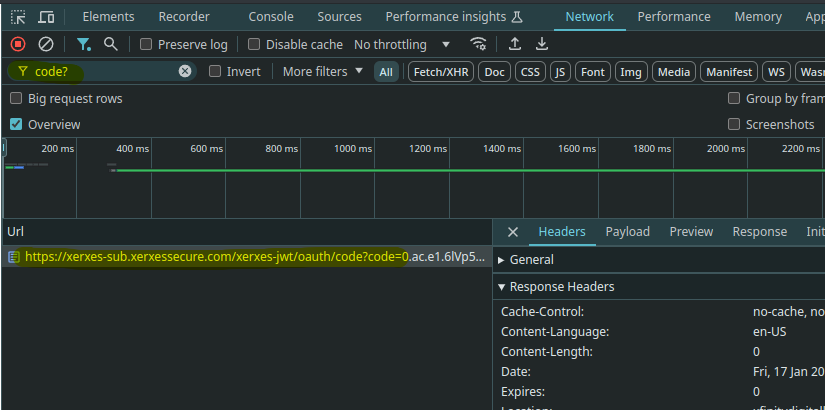Check the Invert filter checkbox
The width and height of the screenshot is (825, 410).
tap(215, 71)
